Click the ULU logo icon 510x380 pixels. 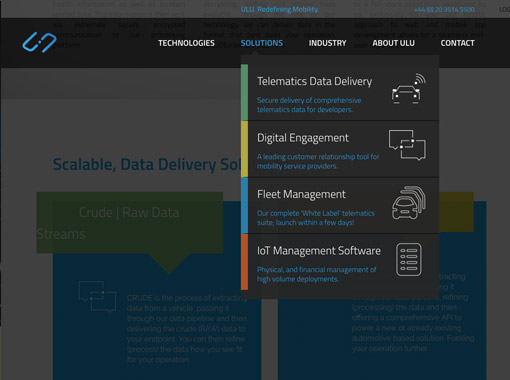(39, 42)
